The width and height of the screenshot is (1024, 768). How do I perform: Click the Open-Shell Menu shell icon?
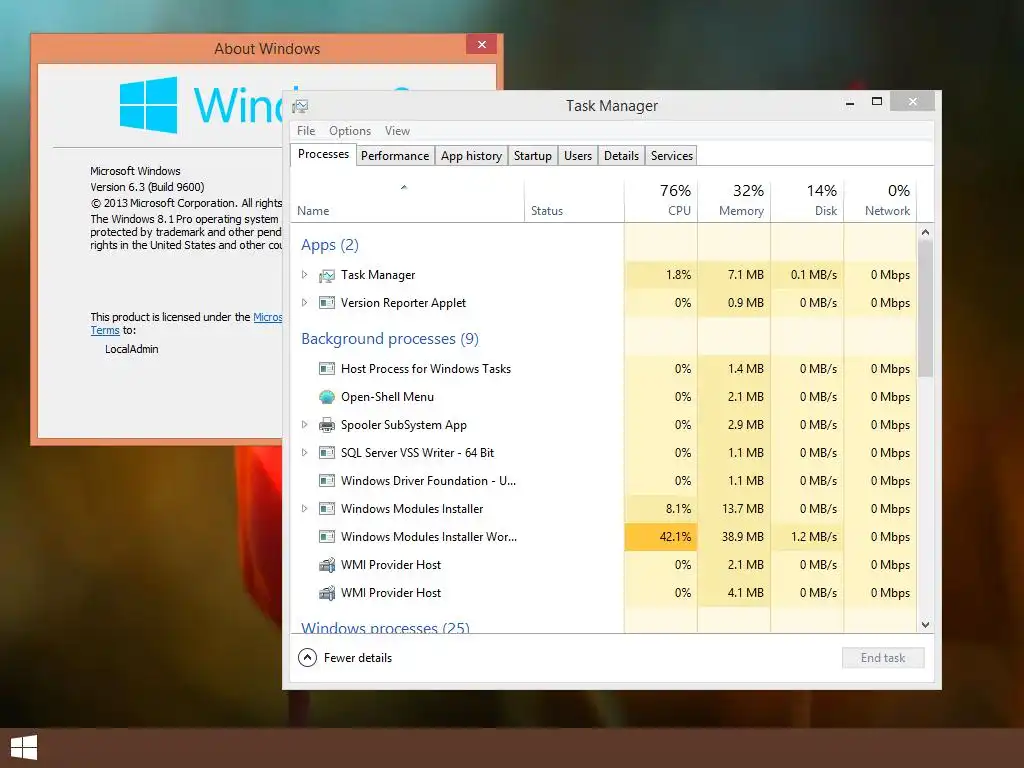[327, 397]
